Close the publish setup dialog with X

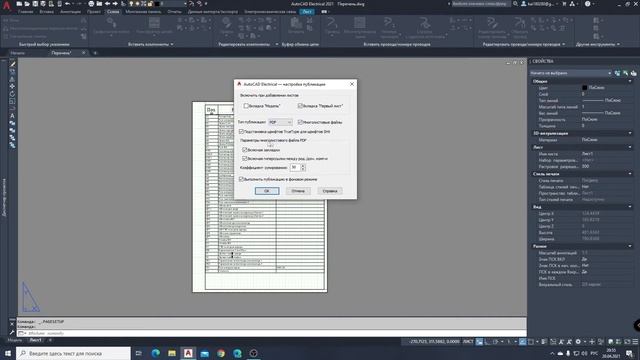pos(352,84)
